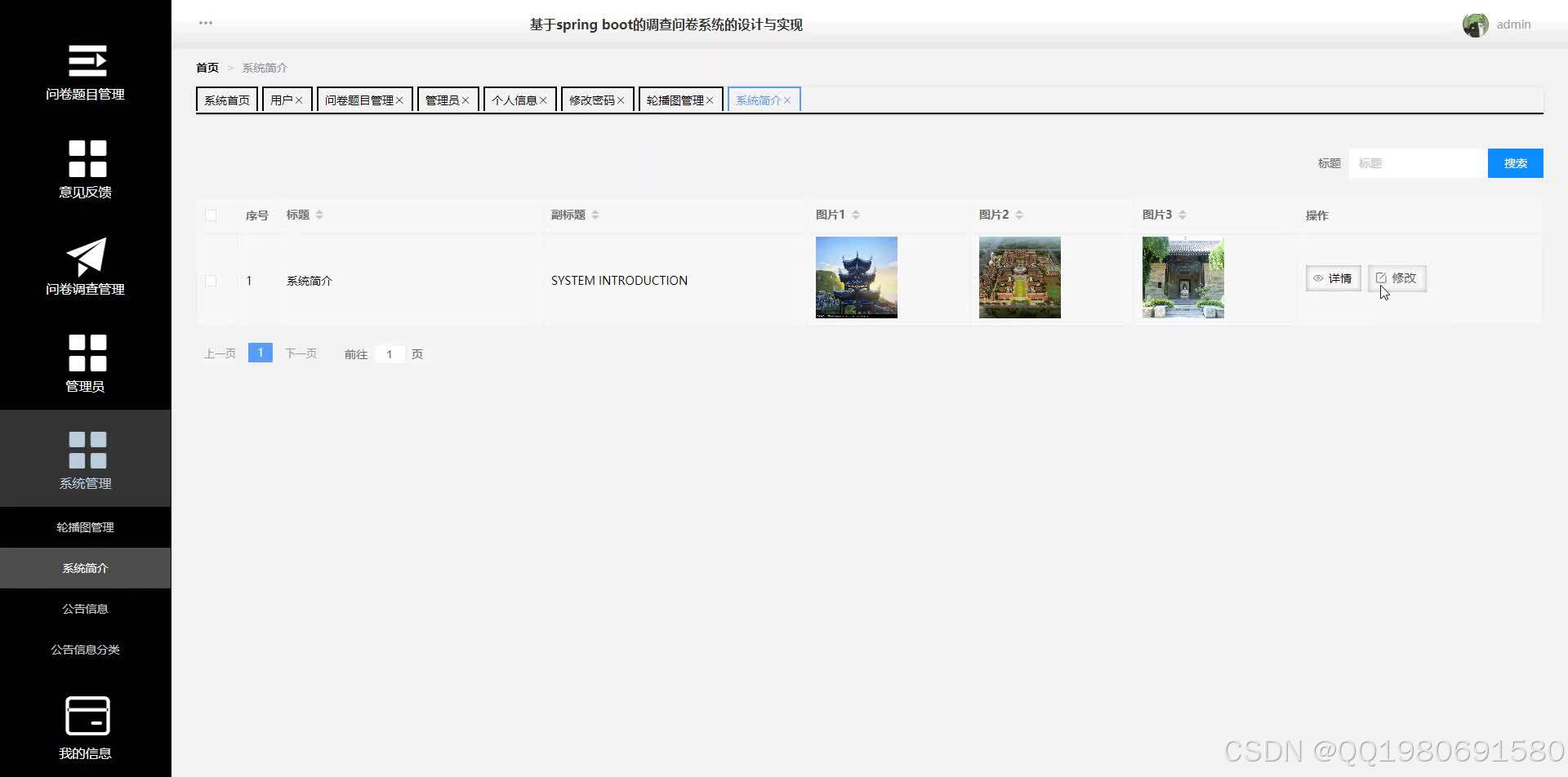This screenshot has width=1568, height=777.
Task: Close the 系统简介 tab
Action: [x=787, y=100]
